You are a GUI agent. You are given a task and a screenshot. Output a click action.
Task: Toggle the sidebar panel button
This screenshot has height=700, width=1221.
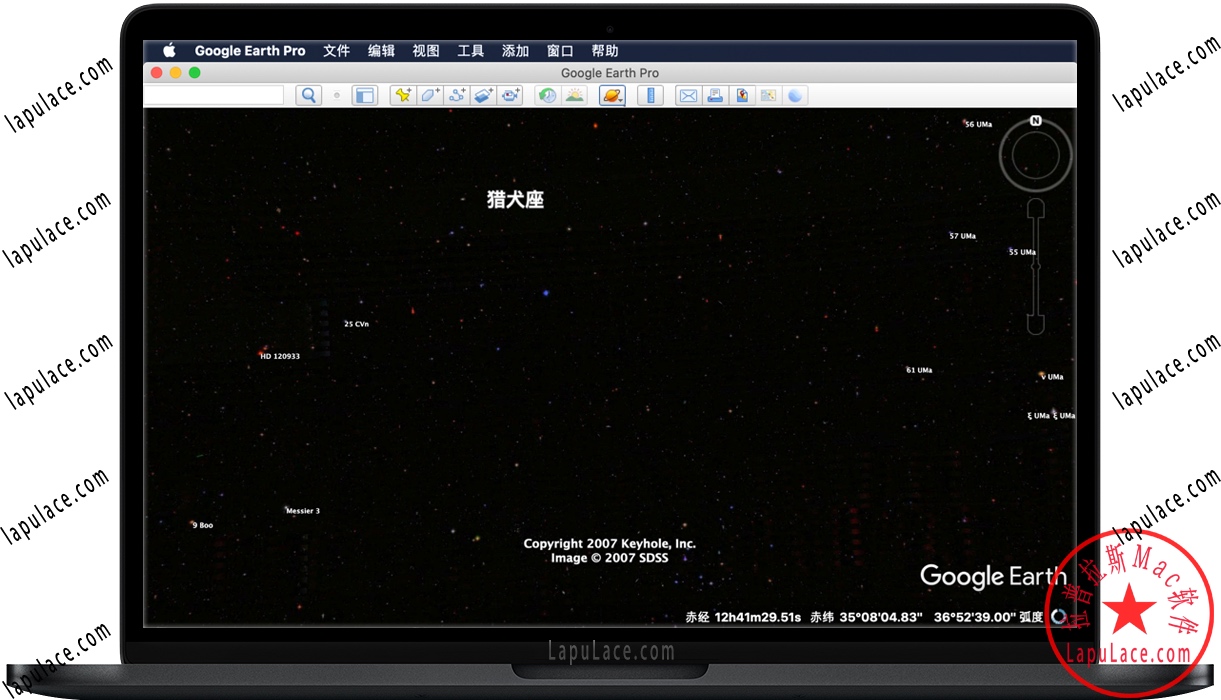coord(365,95)
